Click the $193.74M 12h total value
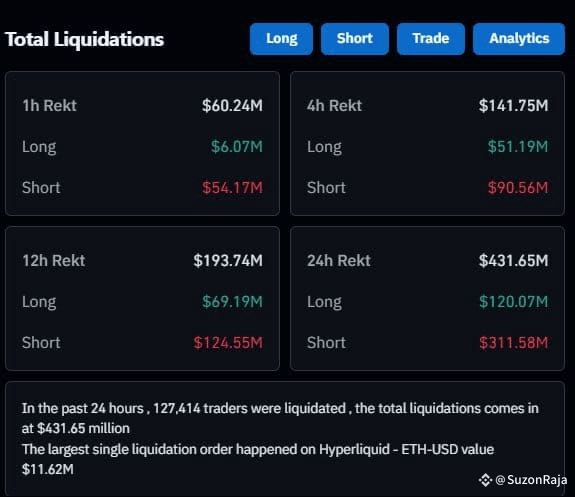The image size is (575, 497). (228, 261)
